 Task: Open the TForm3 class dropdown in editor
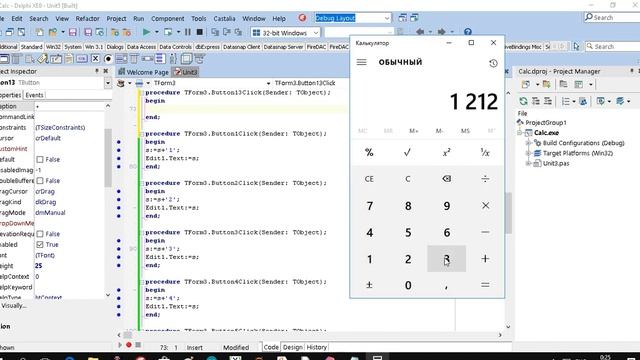pos(268,83)
